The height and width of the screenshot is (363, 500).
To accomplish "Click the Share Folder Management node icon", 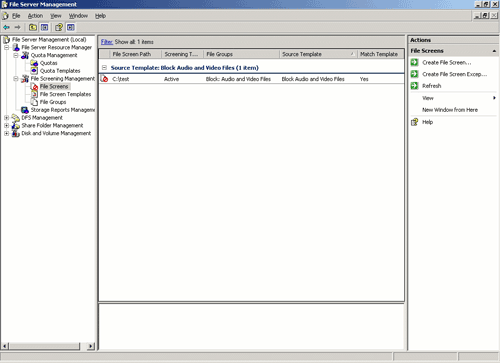I will coord(16,126).
